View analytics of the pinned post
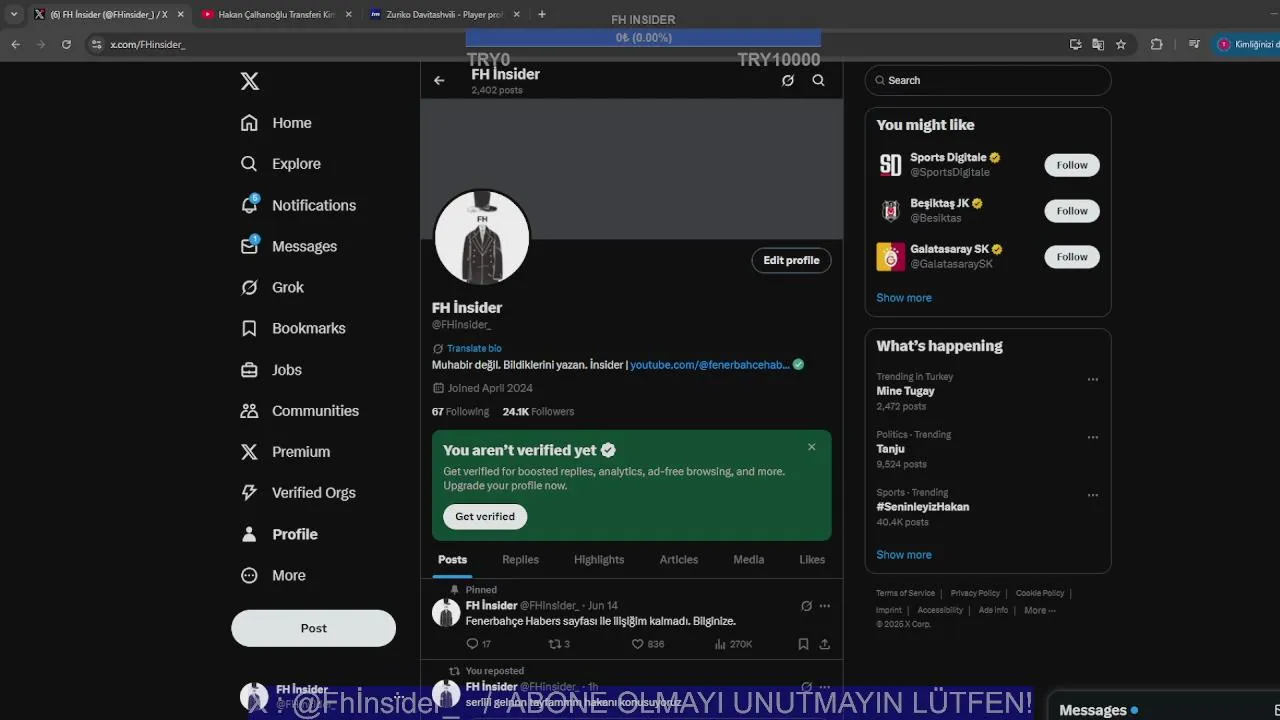Image resolution: width=1280 pixels, height=720 pixels. (733, 644)
